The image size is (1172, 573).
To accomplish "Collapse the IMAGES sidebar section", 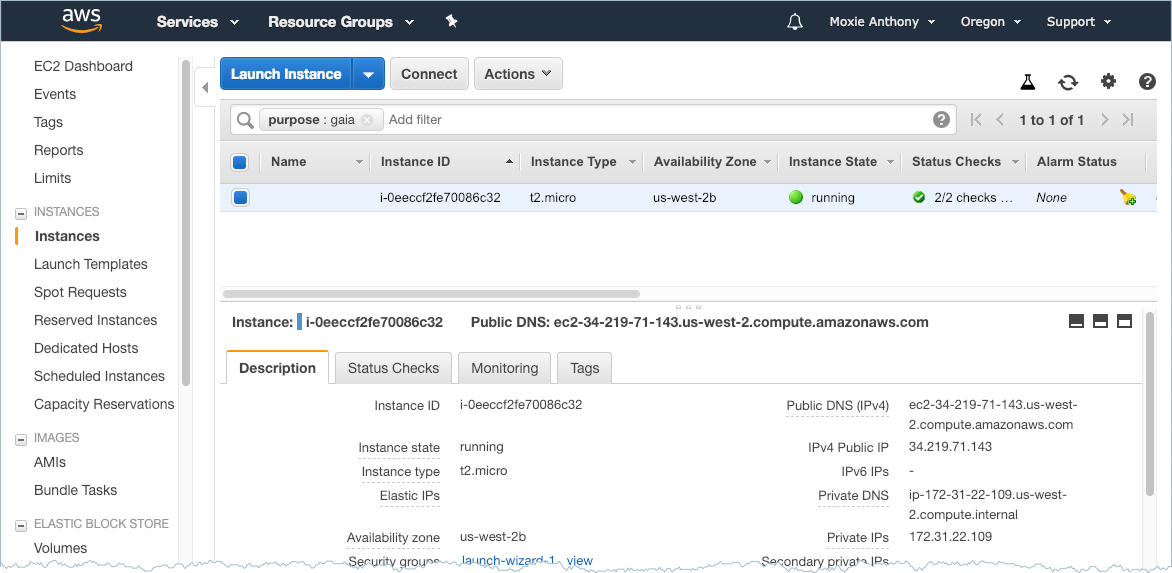I will click(x=22, y=439).
